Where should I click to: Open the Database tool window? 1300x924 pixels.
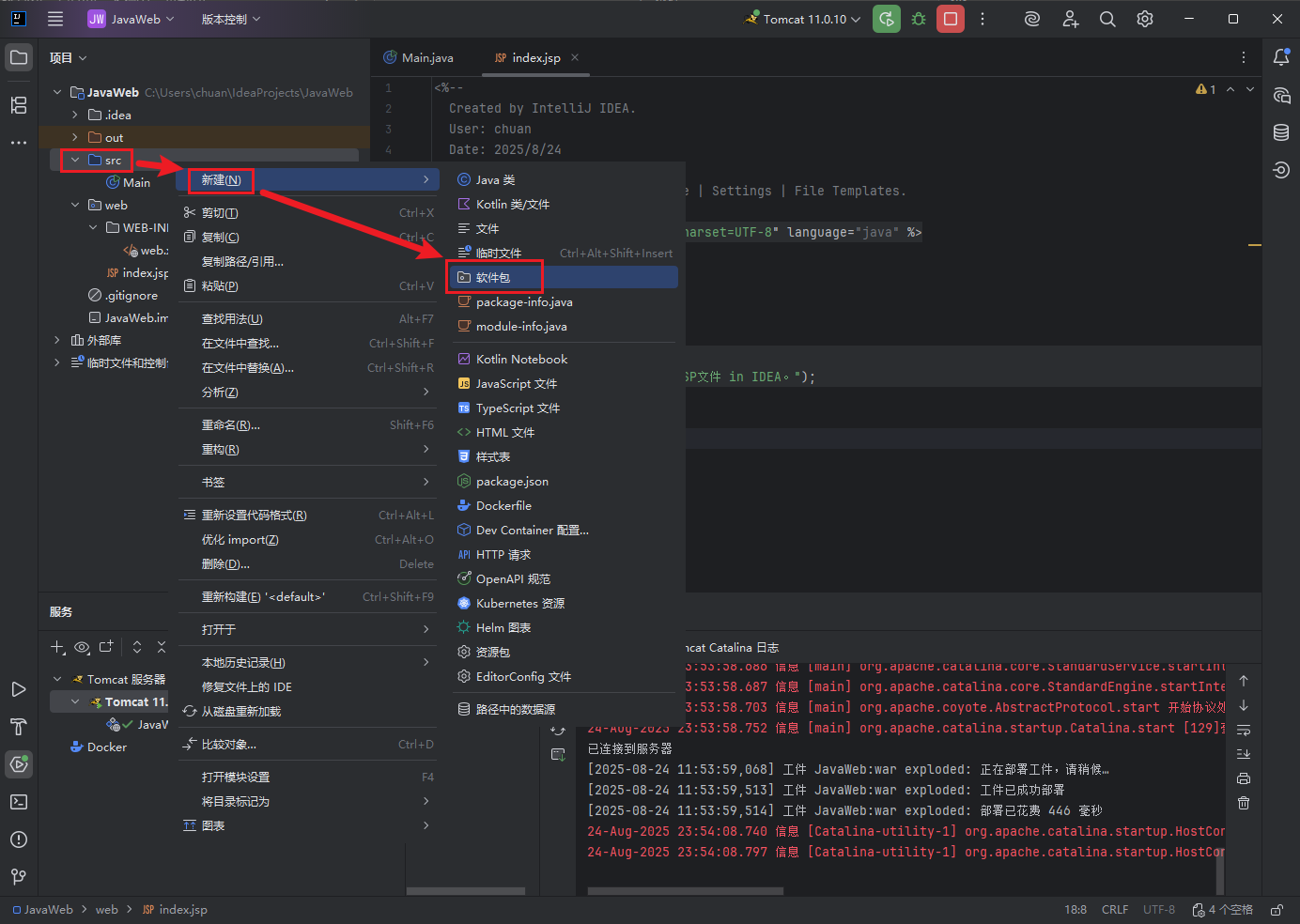[1281, 132]
